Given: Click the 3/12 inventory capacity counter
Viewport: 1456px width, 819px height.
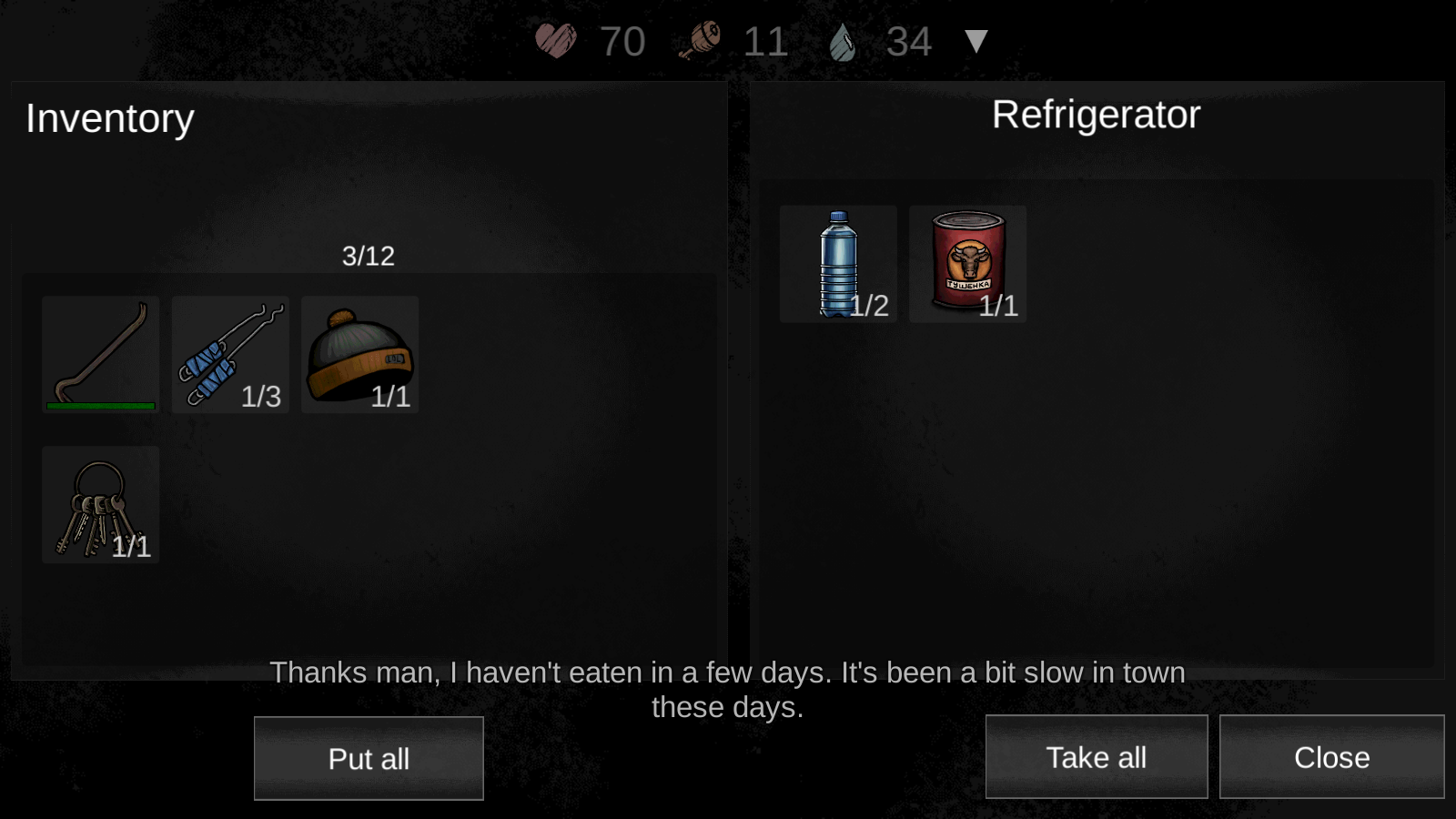Looking at the screenshot, I should point(369,256).
